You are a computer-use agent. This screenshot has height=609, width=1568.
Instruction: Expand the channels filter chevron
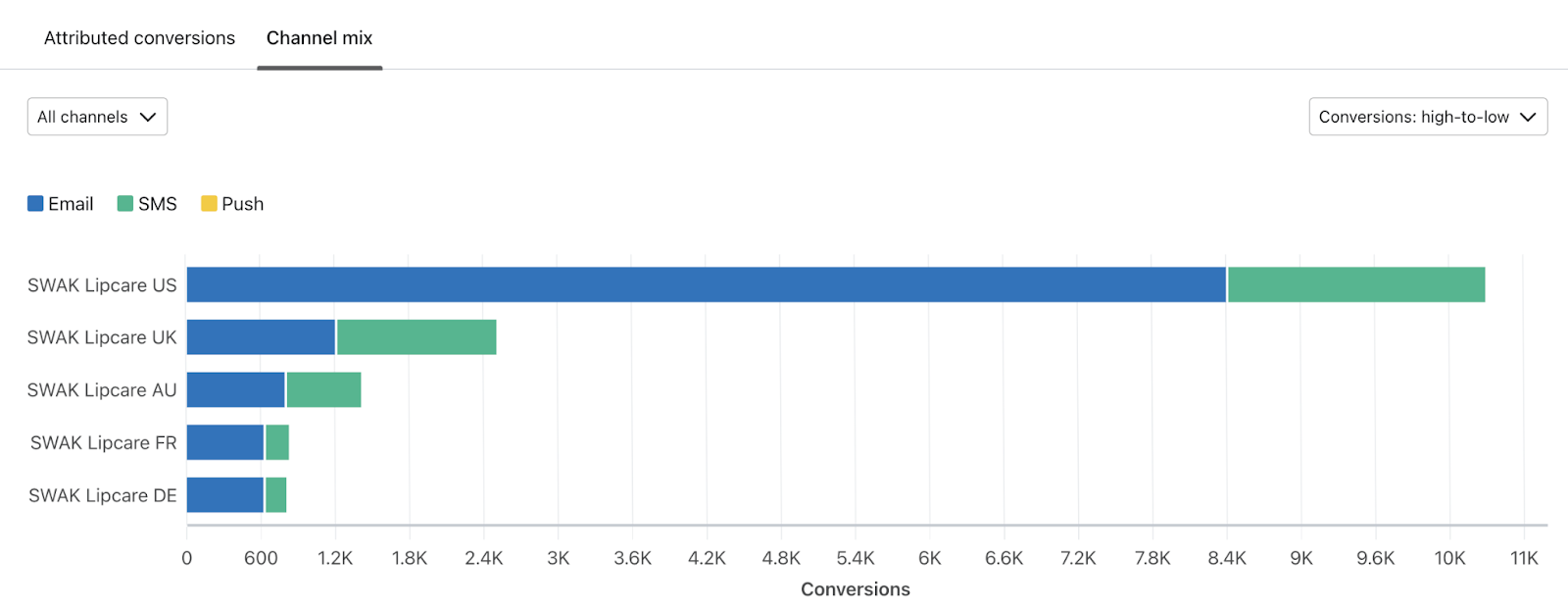(149, 116)
